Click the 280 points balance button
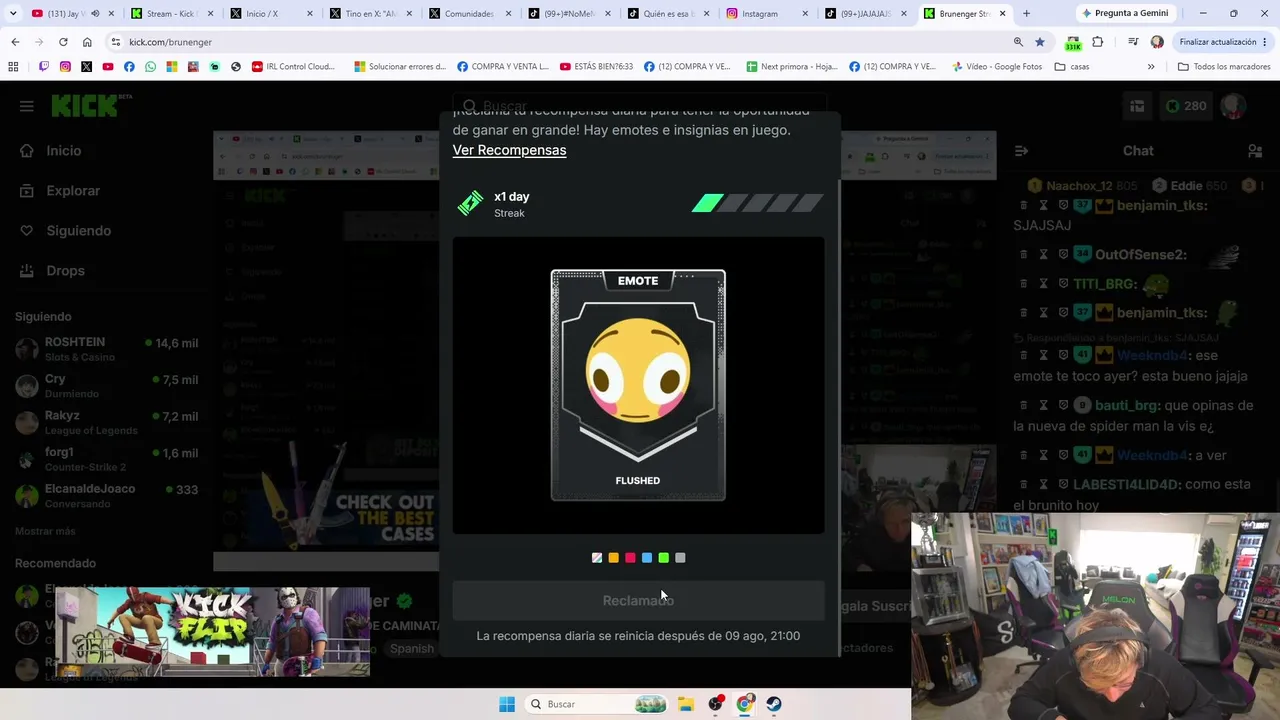1280x720 pixels. tap(1185, 106)
